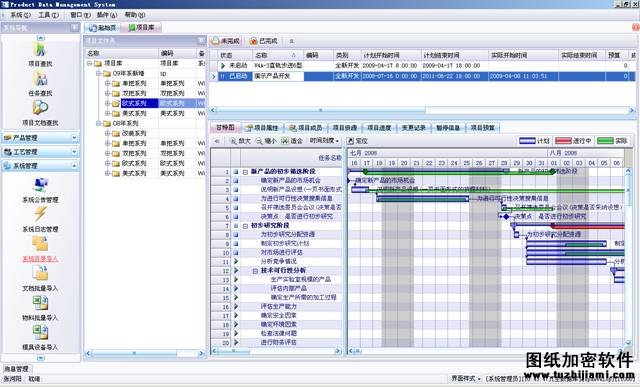This screenshot has width=640, height=387.
Task: Open the 时间刻度 time scale dropdown
Action: (324, 141)
